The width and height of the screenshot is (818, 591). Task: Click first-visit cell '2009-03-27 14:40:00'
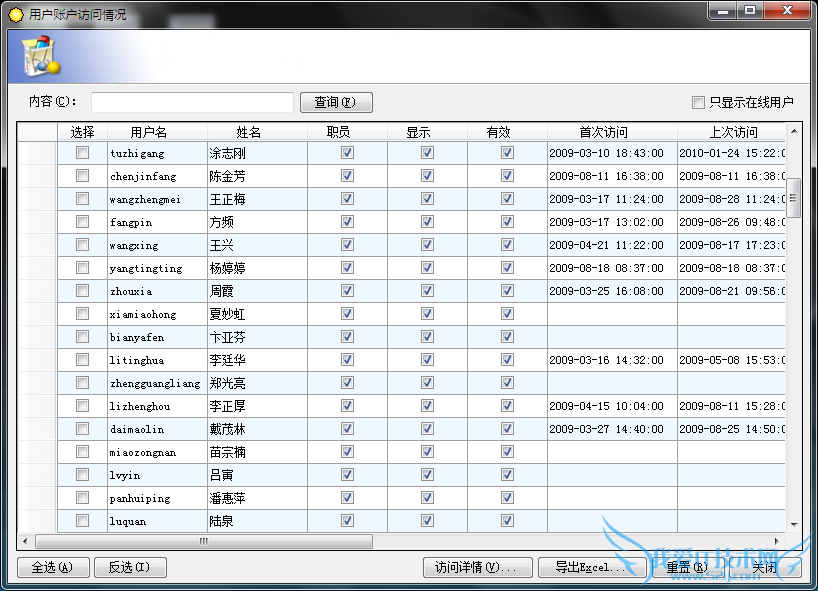tap(612, 429)
